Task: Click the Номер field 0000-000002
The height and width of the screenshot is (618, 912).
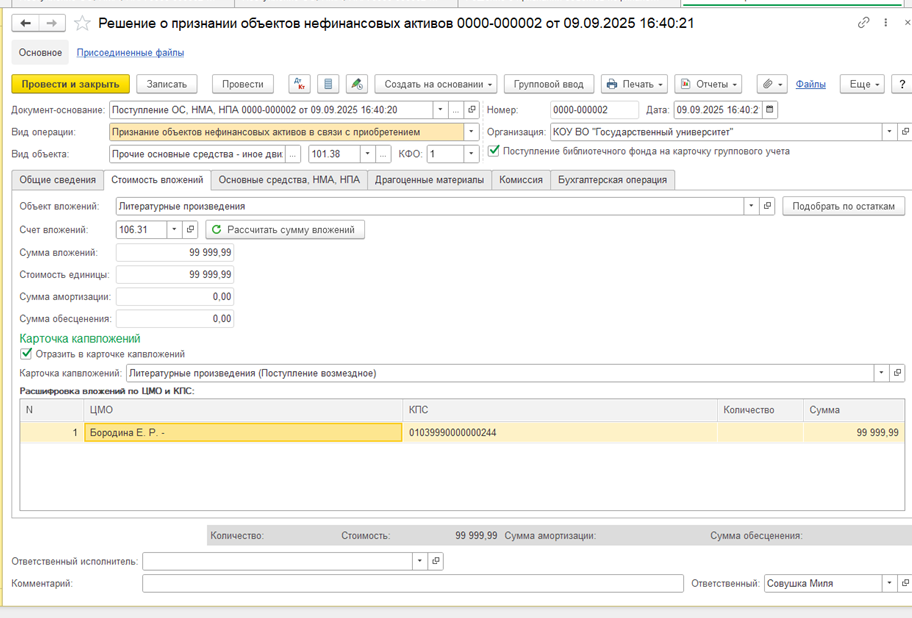Action: (x=594, y=110)
